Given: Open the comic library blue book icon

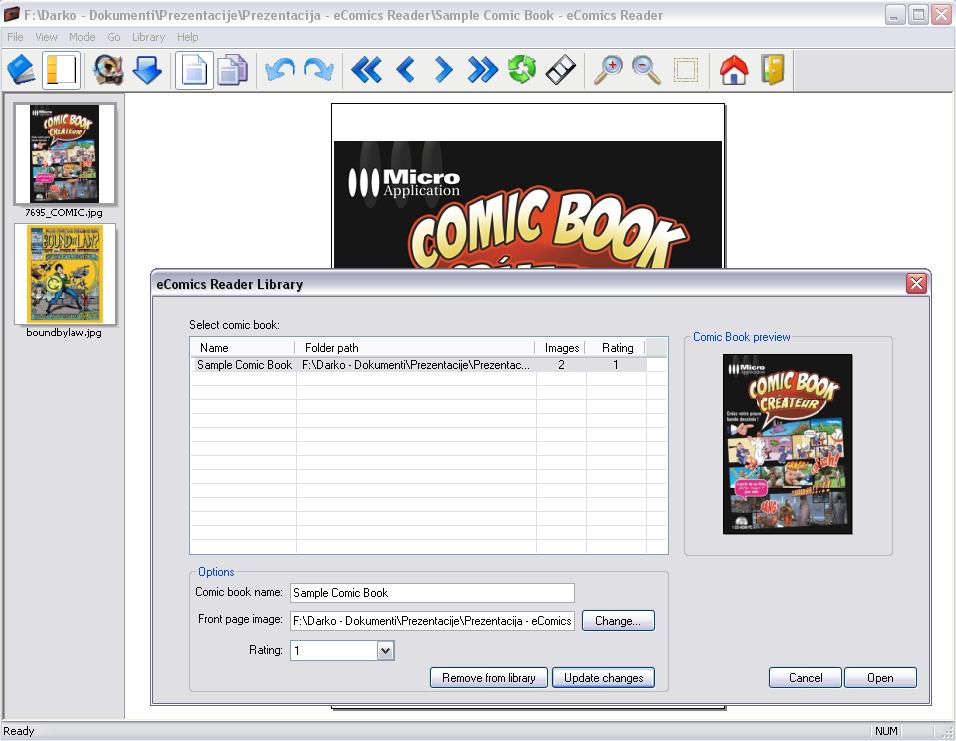Looking at the screenshot, I should click(22, 70).
